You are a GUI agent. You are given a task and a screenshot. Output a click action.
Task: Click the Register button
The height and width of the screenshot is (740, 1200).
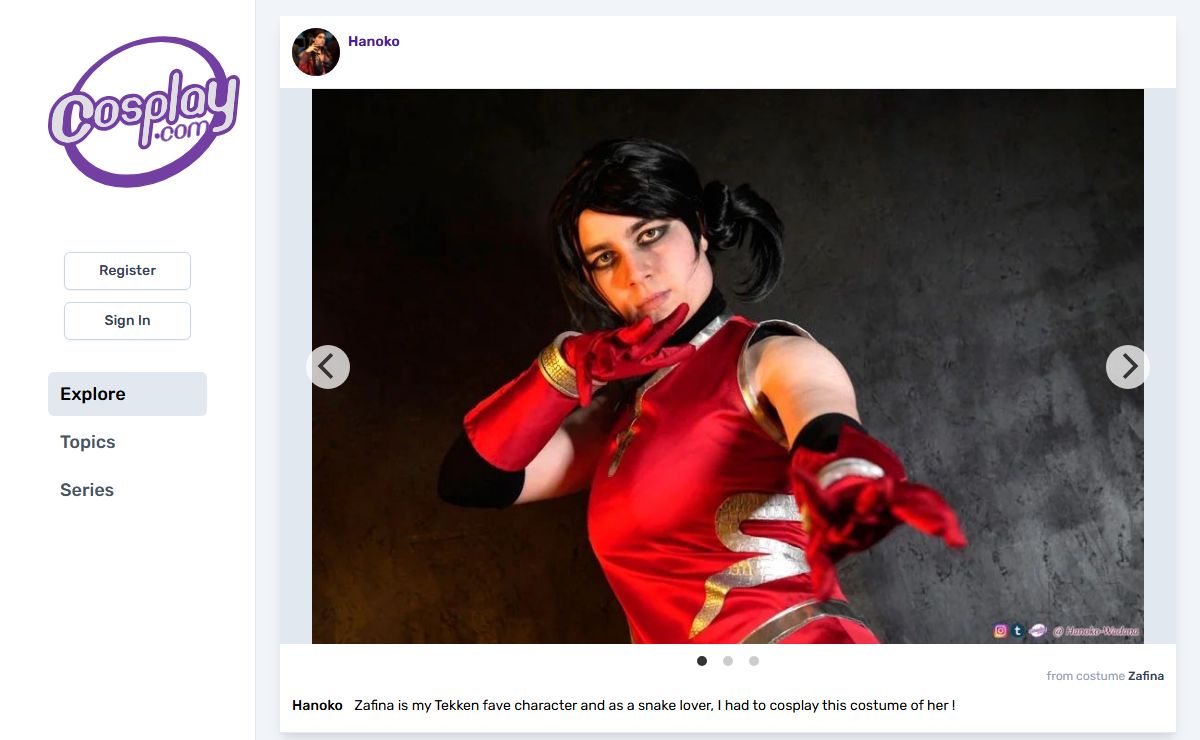click(127, 271)
